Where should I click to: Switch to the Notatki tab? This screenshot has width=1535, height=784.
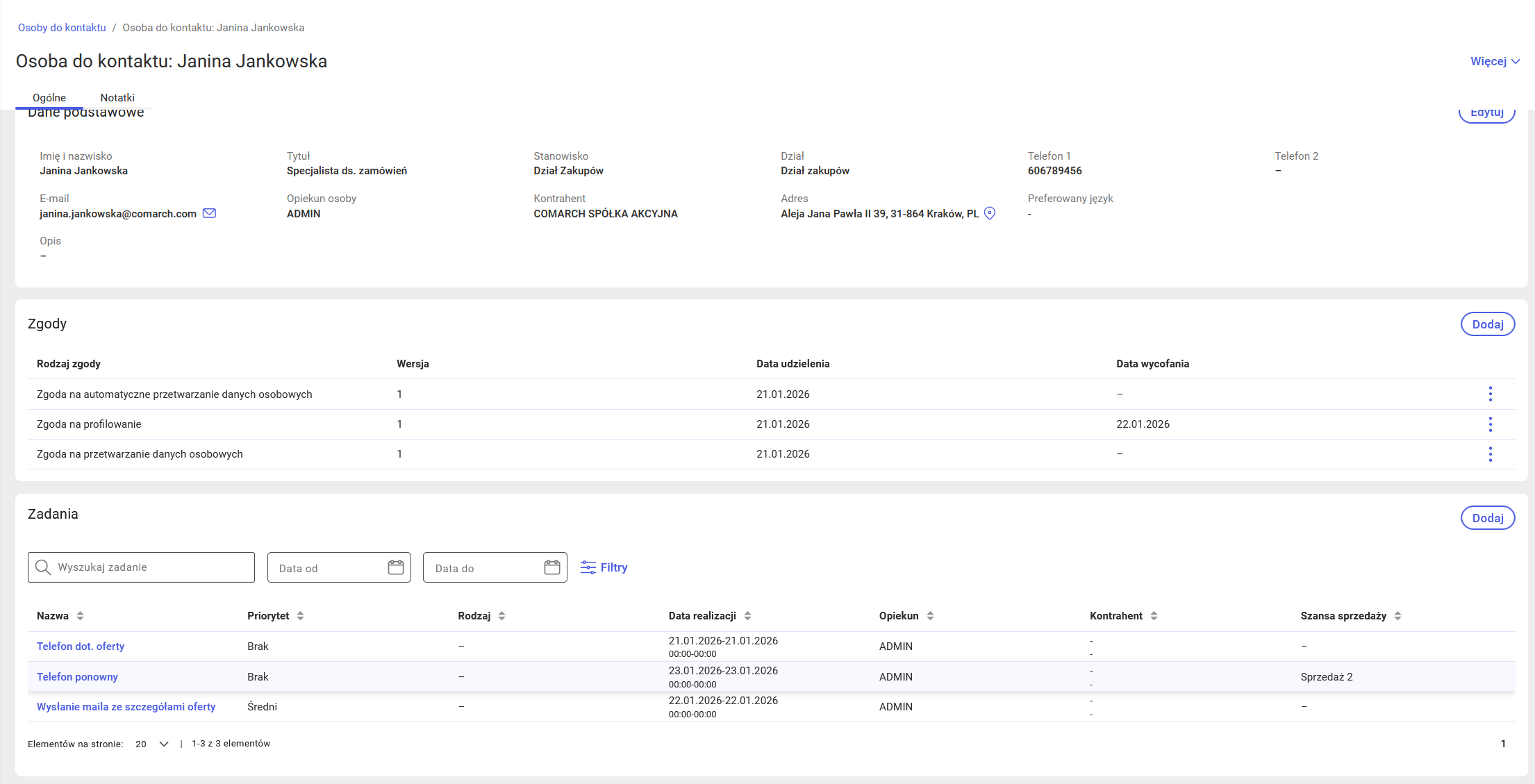[x=117, y=98]
